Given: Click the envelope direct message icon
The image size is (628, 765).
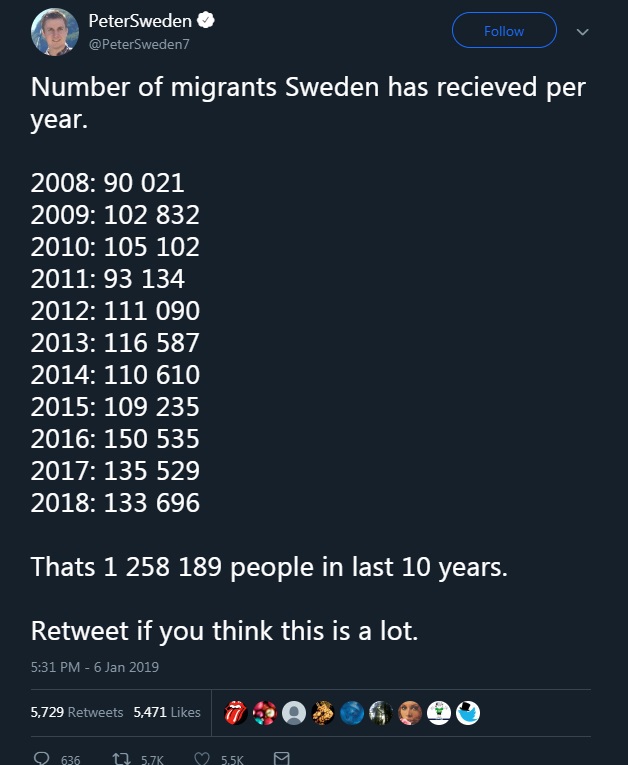Looking at the screenshot, I should coord(281,759).
